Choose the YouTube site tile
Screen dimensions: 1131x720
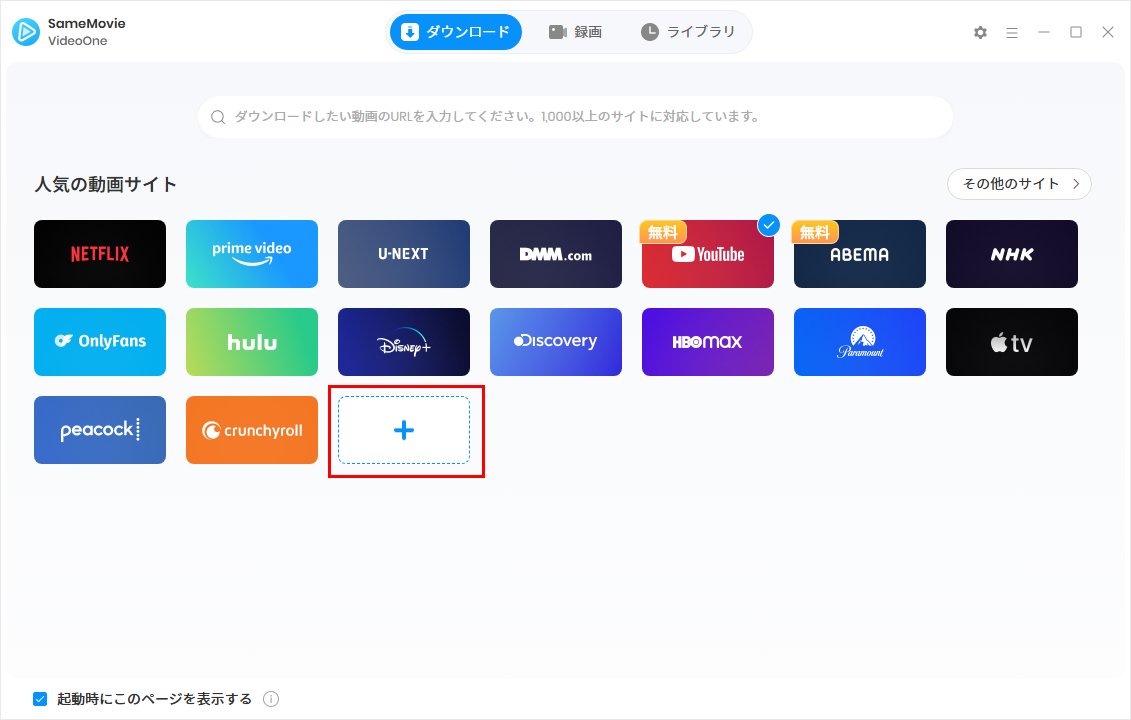point(708,254)
